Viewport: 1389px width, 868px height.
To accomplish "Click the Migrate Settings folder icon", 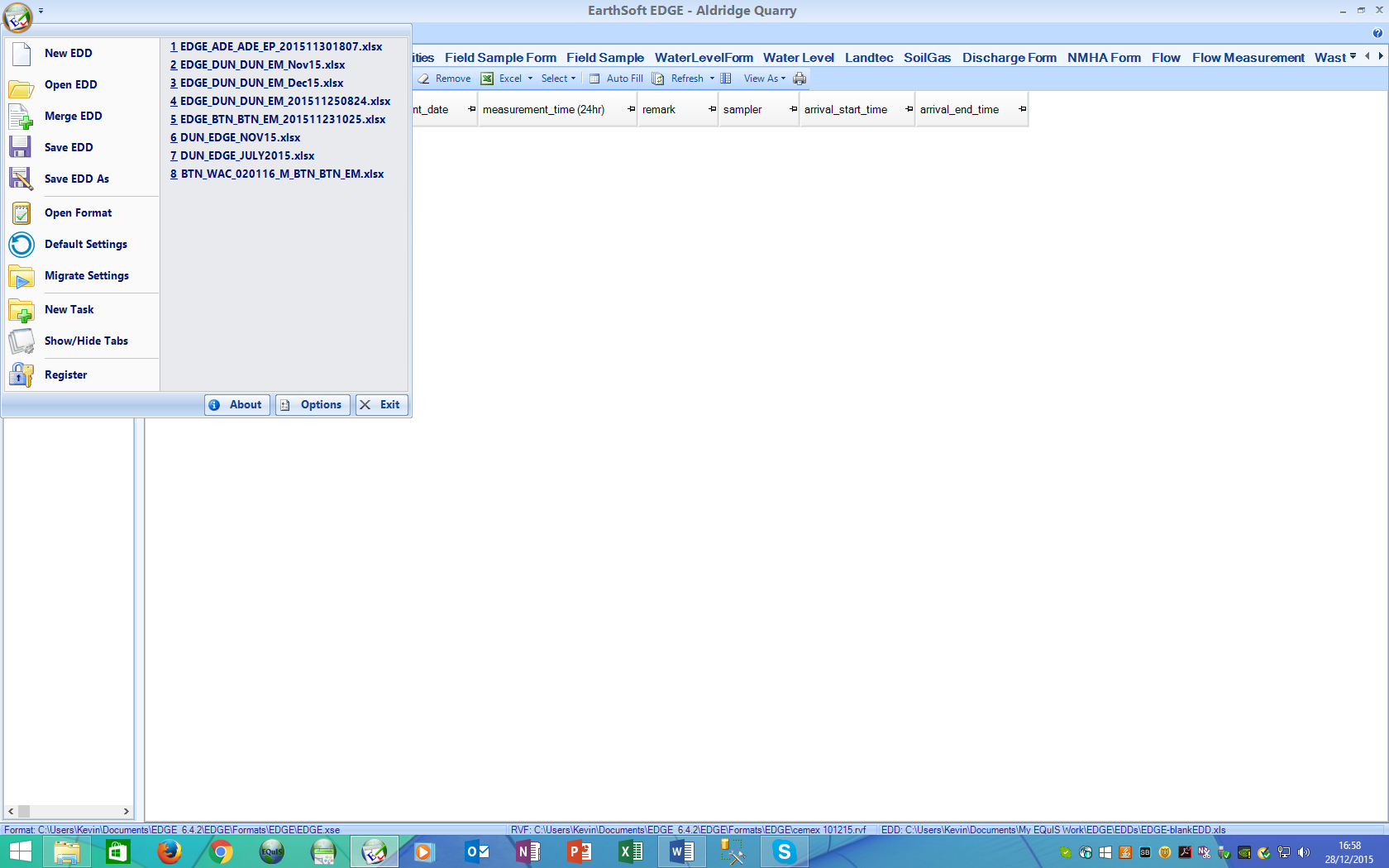I will [x=21, y=276].
